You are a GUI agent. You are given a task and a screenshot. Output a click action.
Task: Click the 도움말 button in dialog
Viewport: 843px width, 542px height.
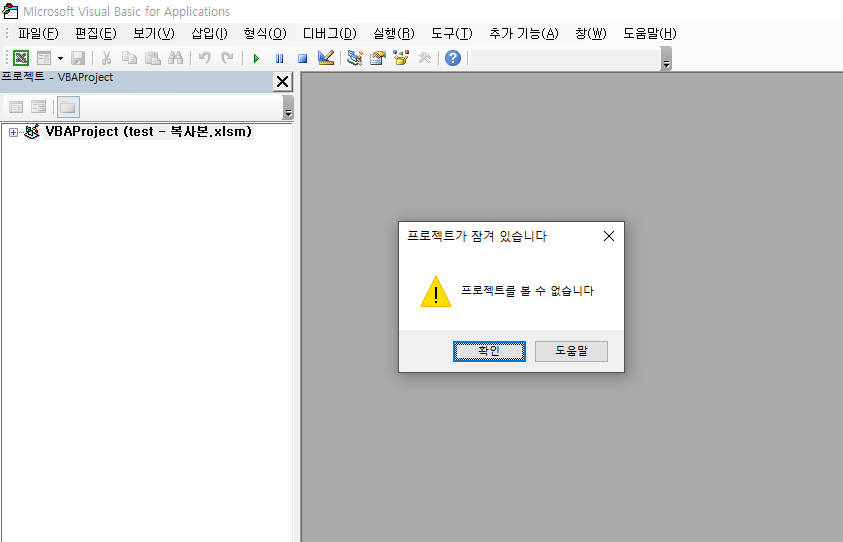(571, 351)
